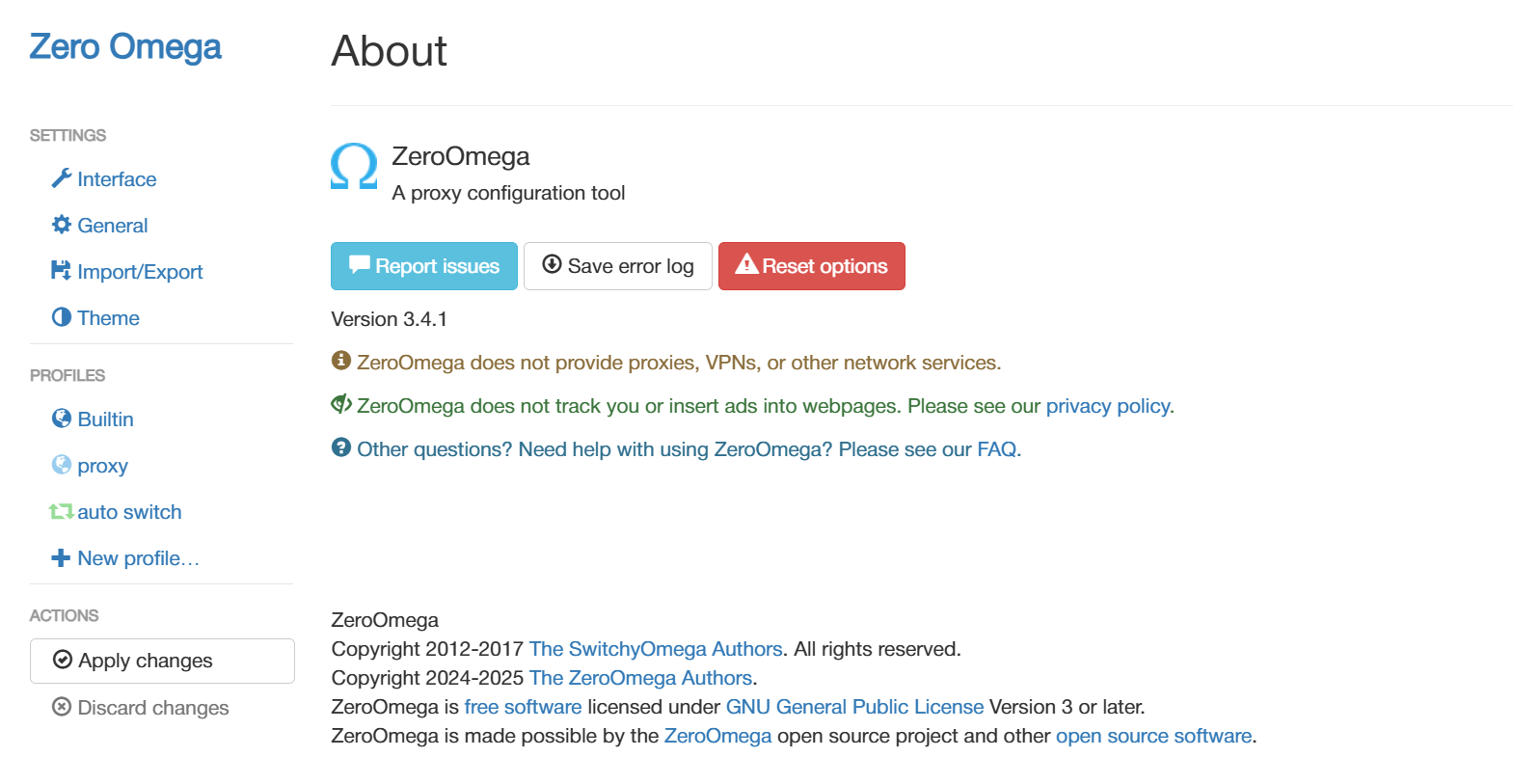Click Discard changes in Actions
Screen dimensions: 1513x784
141,708
